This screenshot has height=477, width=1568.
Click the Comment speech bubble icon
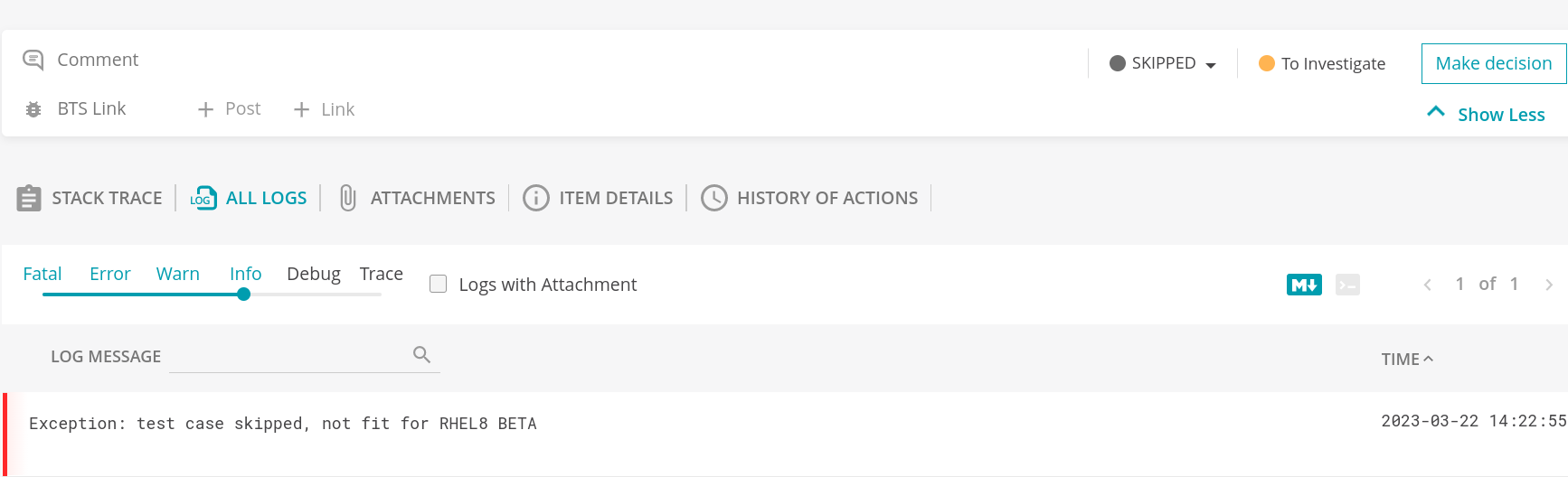tap(33, 60)
